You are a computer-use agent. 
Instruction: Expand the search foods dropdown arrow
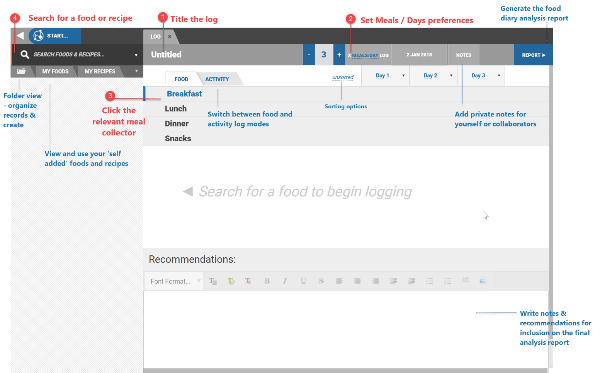click(x=136, y=55)
